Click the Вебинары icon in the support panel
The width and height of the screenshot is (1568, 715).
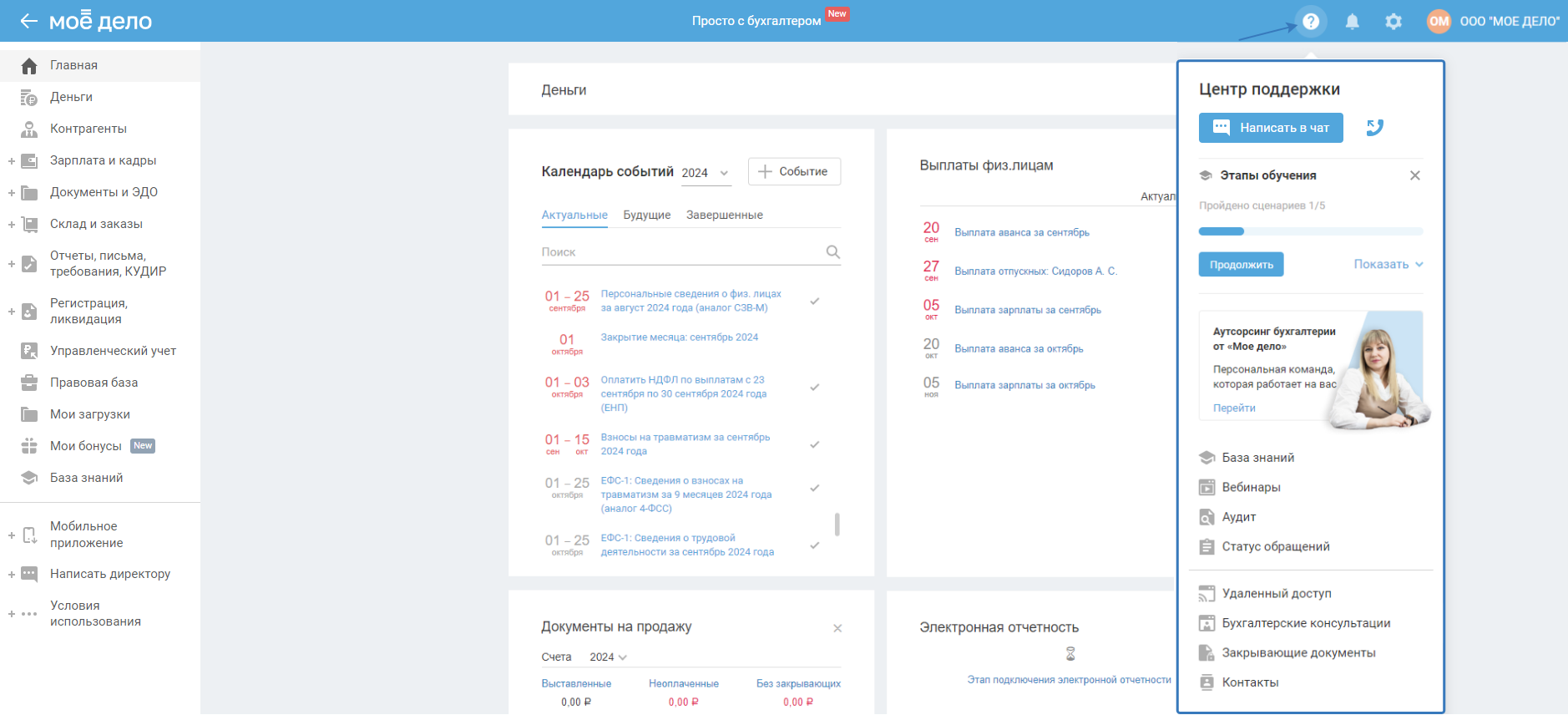click(x=1206, y=487)
